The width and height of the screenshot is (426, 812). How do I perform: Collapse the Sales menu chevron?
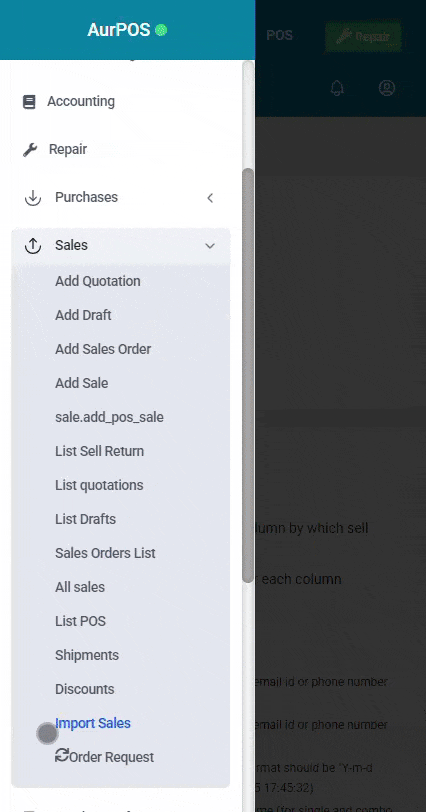pyautogui.click(x=210, y=246)
